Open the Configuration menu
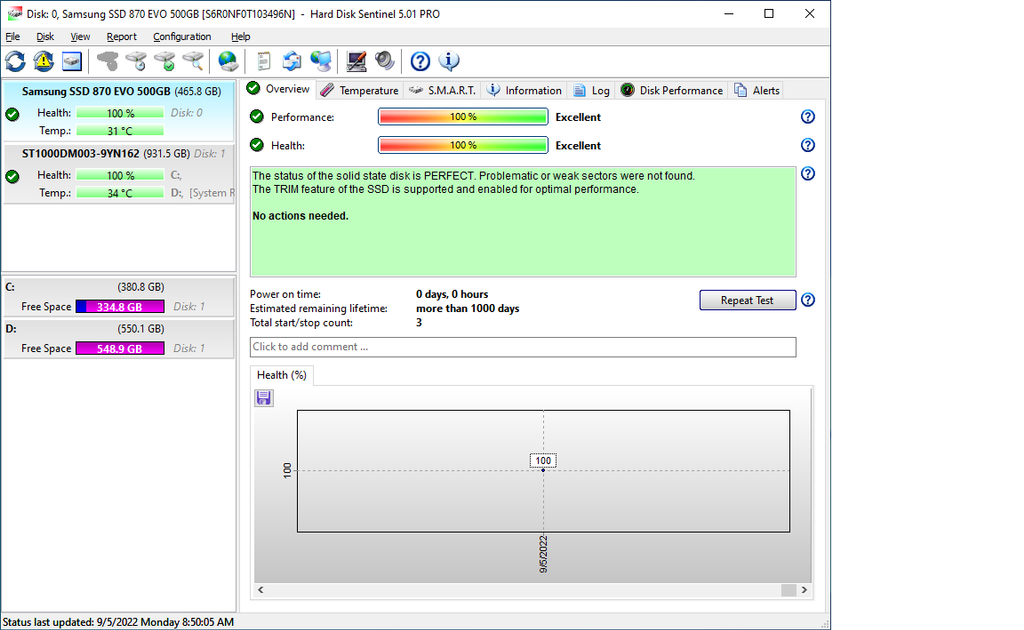Viewport: 1024px width, 630px height. (x=182, y=37)
